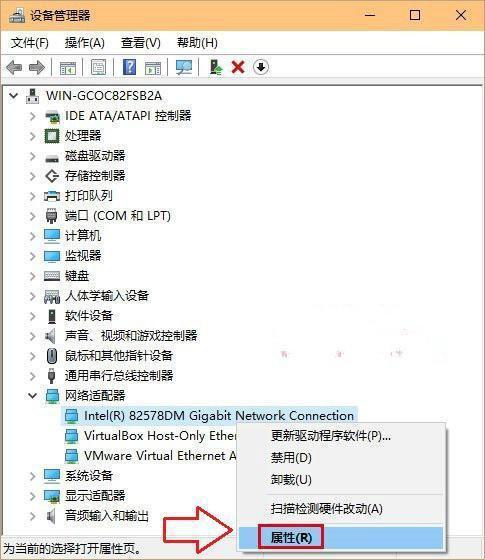Expand the 键盘 category

[x=32, y=276]
